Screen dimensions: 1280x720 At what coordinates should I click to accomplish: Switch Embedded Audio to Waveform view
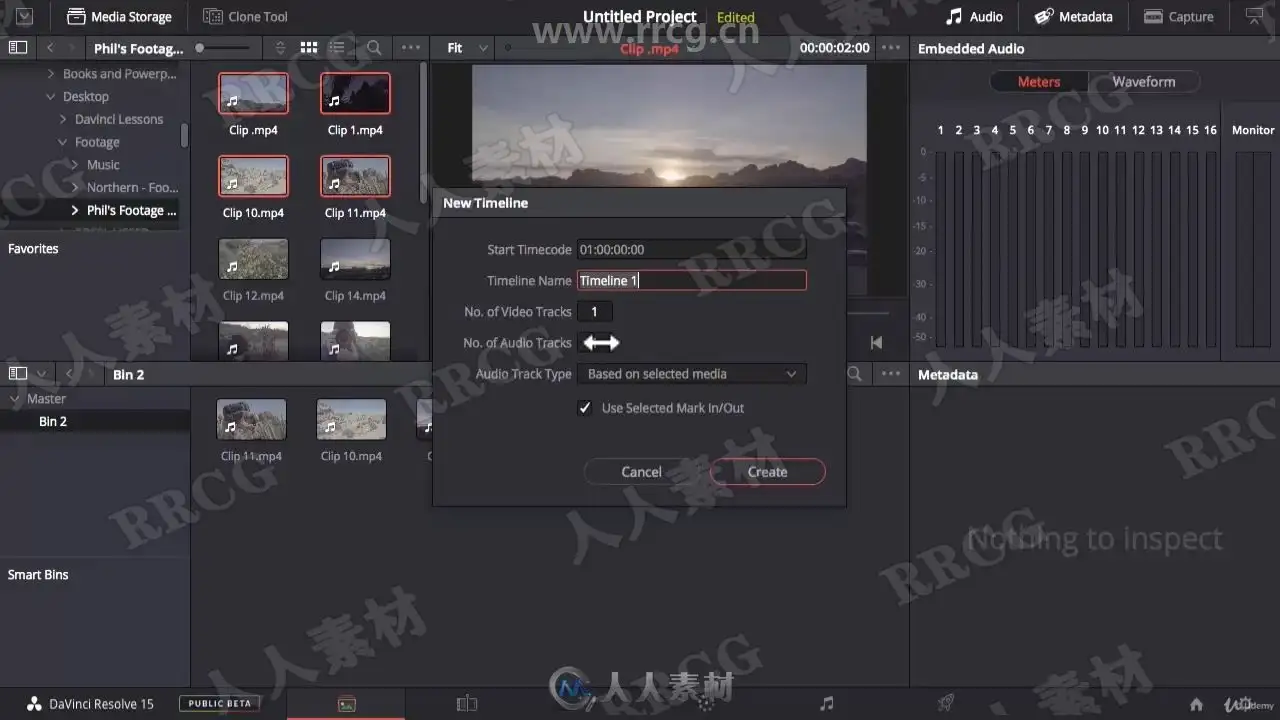coord(1143,82)
